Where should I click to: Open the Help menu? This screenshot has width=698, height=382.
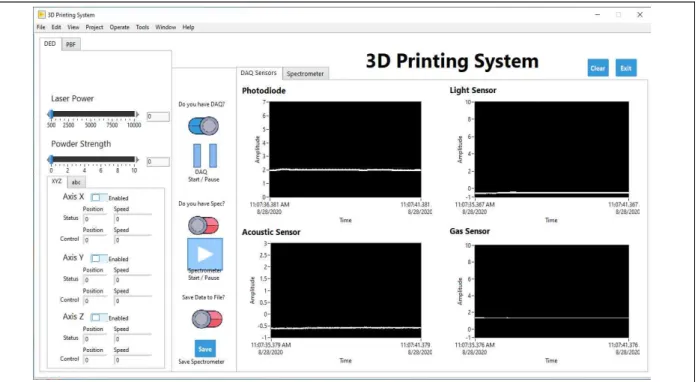[188, 27]
